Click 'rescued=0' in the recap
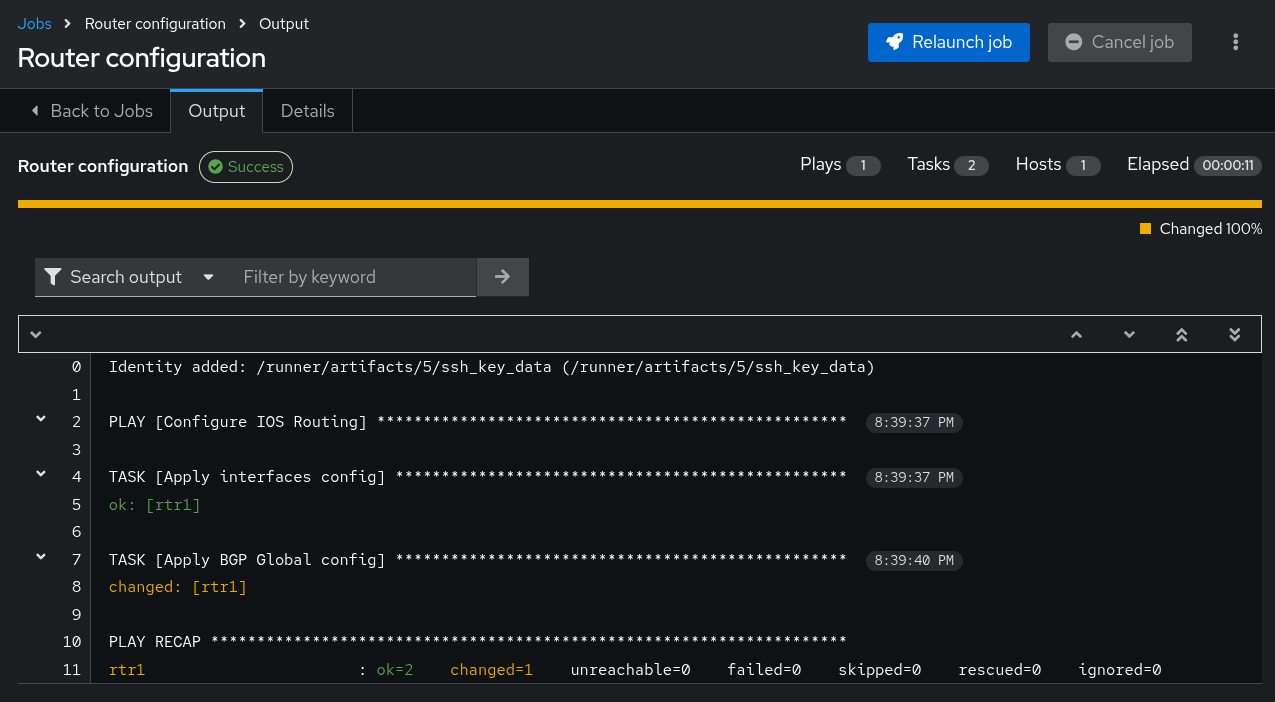Viewport: 1275px width, 702px height. coord(1000,670)
